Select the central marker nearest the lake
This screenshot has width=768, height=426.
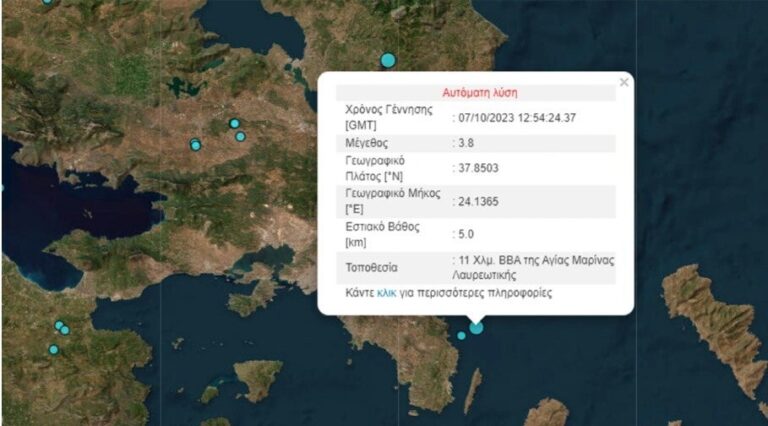click(x=196, y=146)
